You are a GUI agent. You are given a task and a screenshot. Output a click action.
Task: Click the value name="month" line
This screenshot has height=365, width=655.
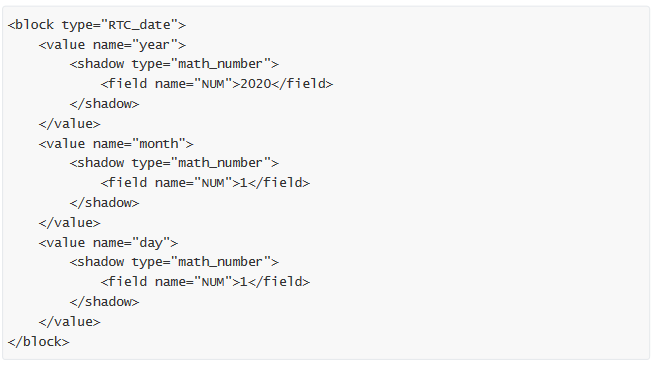pos(116,144)
